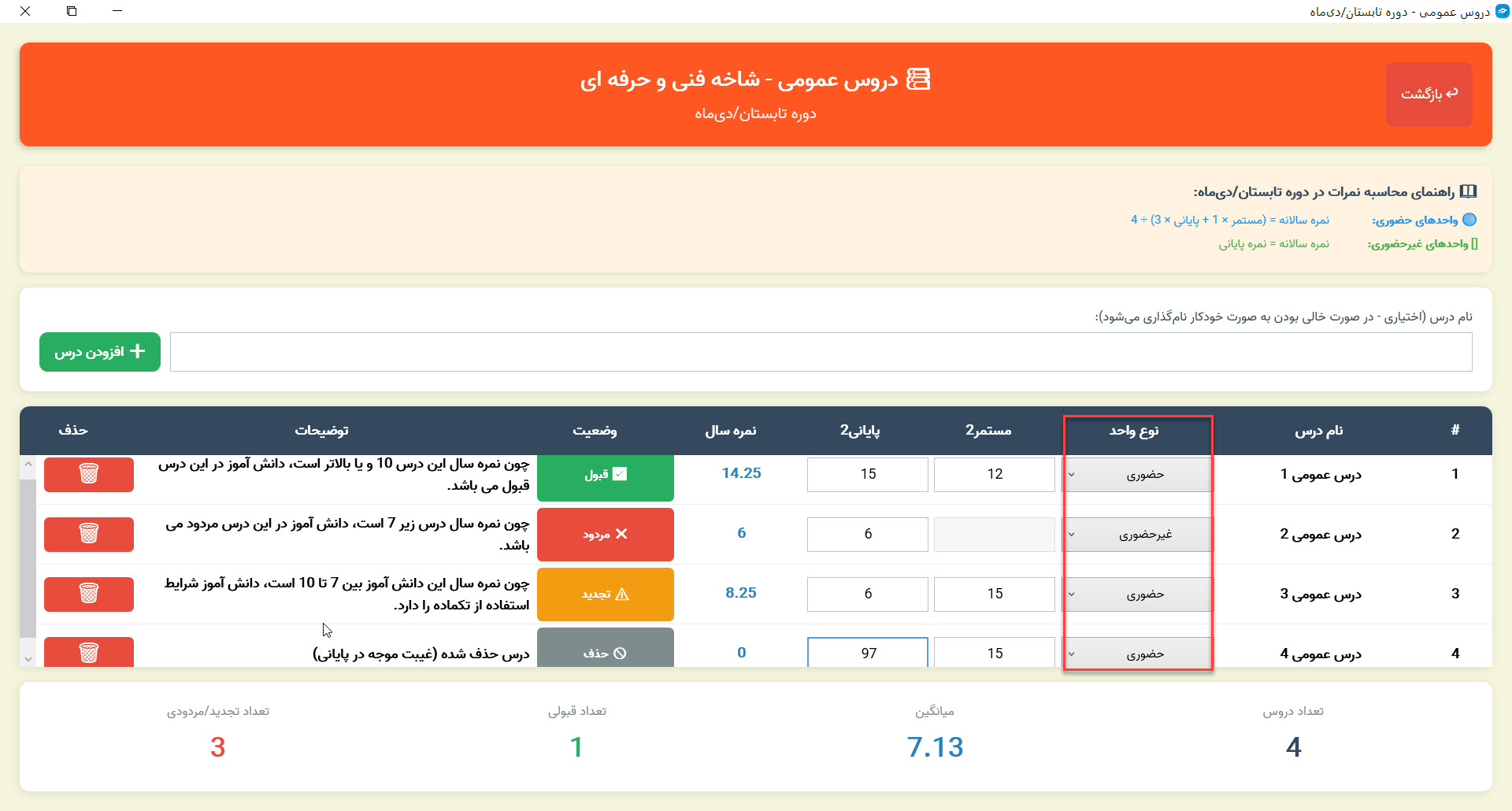This screenshot has height=811, width=1512.
Task: Delete درس عمومی 2 with trash icon
Action: click(x=89, y=534)
